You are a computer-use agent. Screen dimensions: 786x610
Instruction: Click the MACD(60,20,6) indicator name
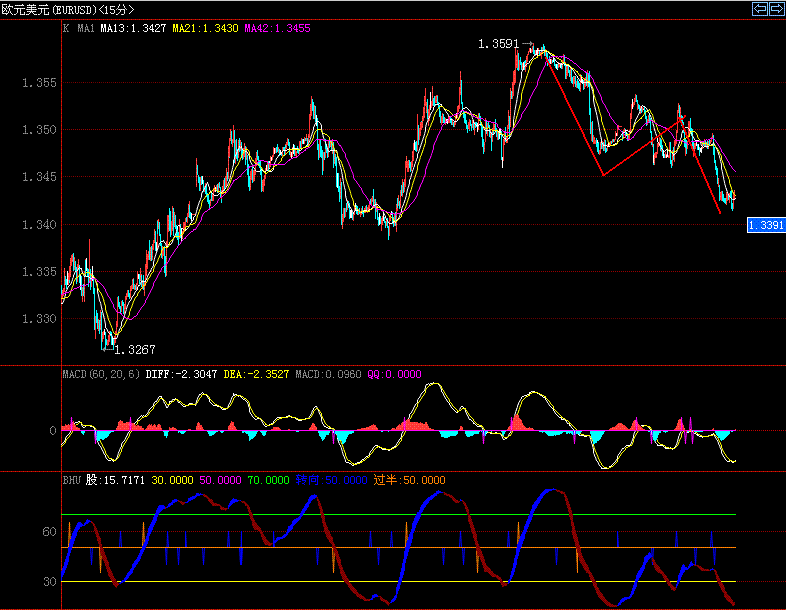101,374
